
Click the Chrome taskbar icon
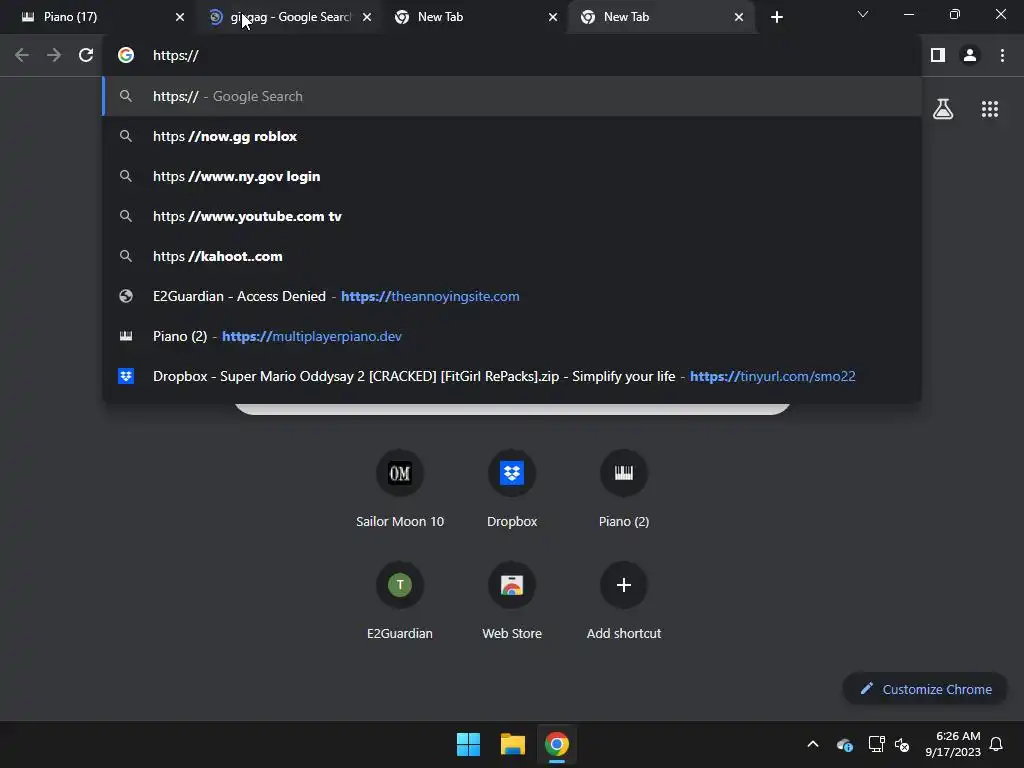click(557, 744)
